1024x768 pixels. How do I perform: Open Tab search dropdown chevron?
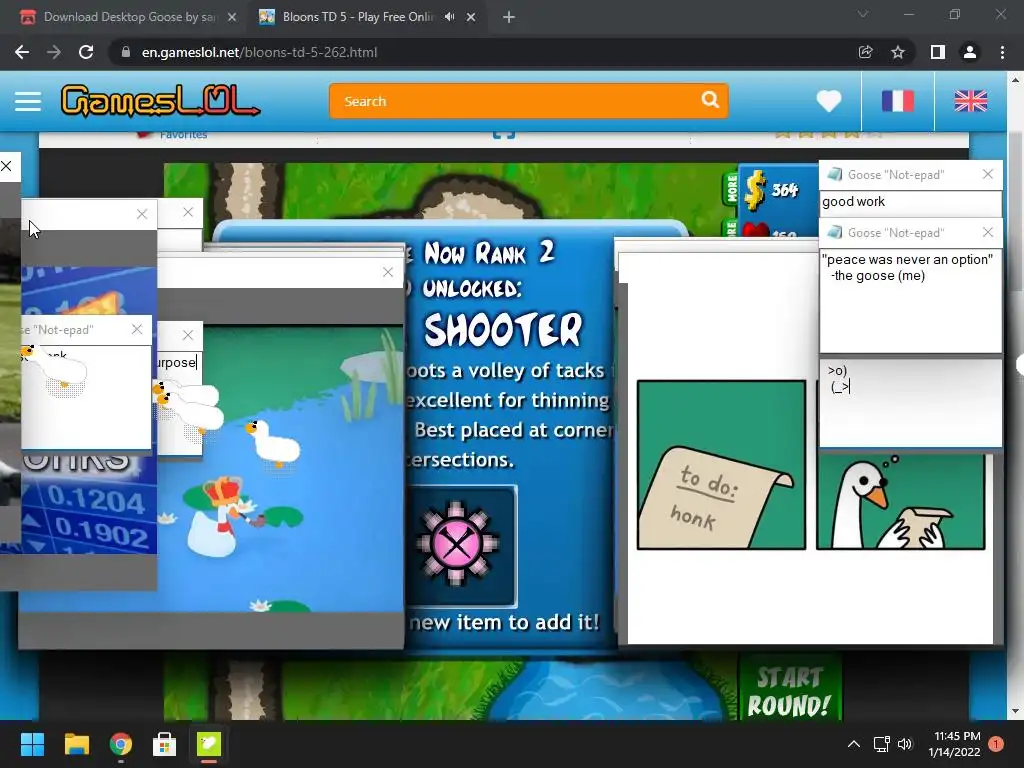tap(863, 14)
